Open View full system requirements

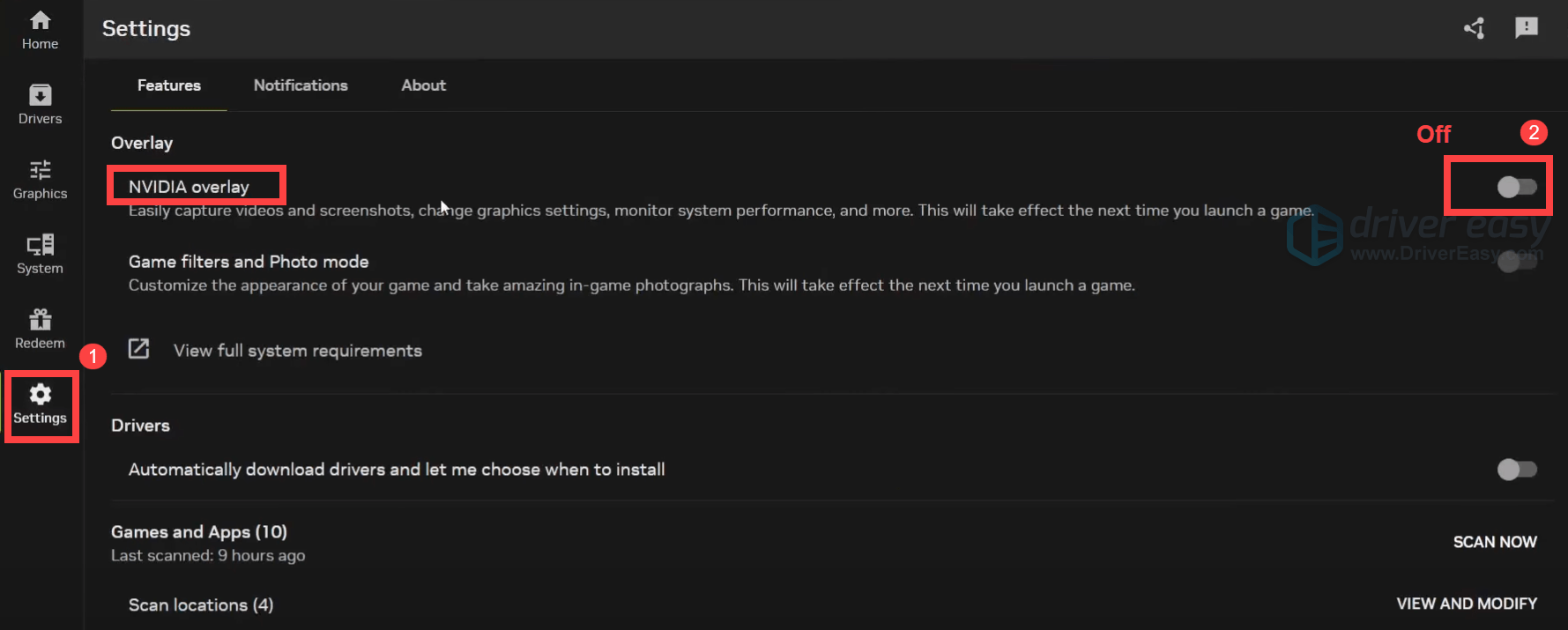297,350
